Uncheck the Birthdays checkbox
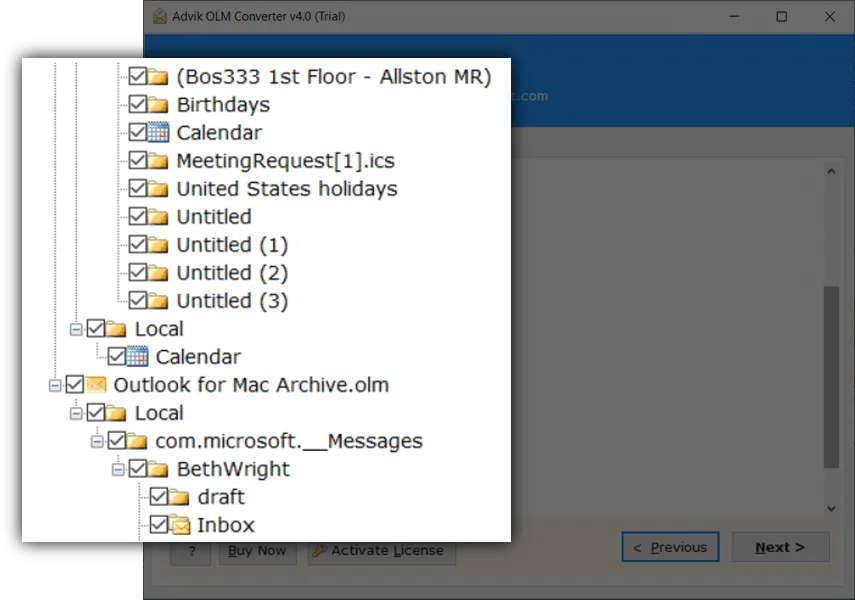Screen dimensions: 855x600 [137, 104]
